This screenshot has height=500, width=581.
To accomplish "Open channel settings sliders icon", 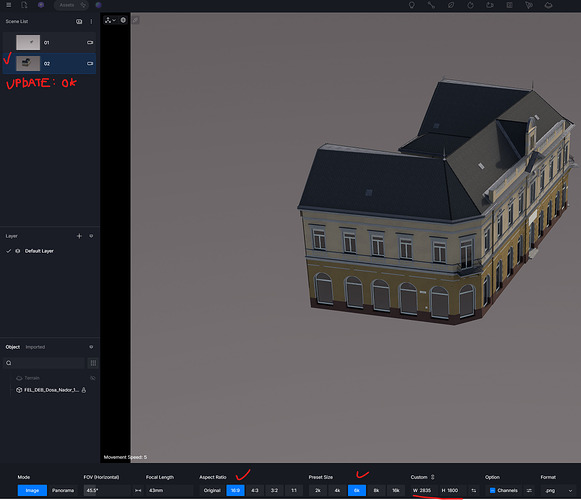I will click(529, 490).
